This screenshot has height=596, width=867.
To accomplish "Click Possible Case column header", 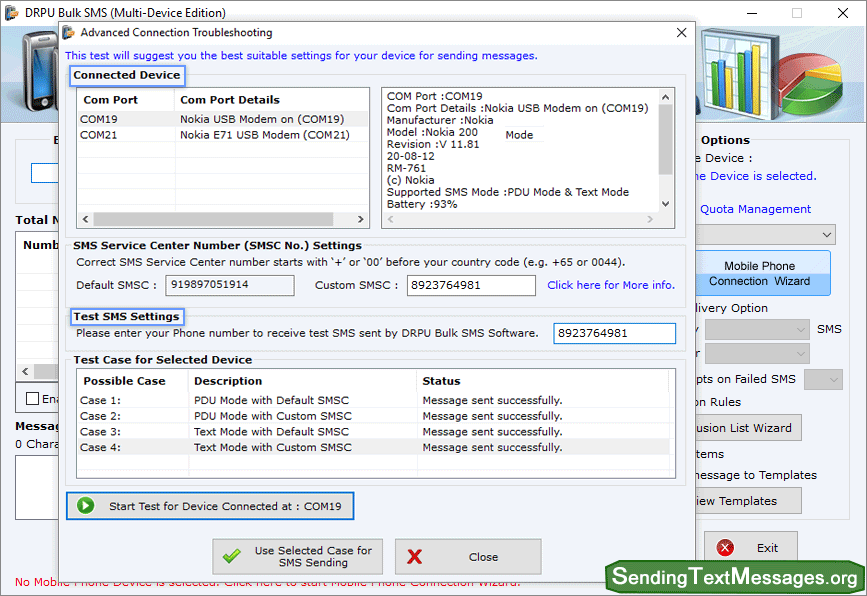I will (133, 381).
